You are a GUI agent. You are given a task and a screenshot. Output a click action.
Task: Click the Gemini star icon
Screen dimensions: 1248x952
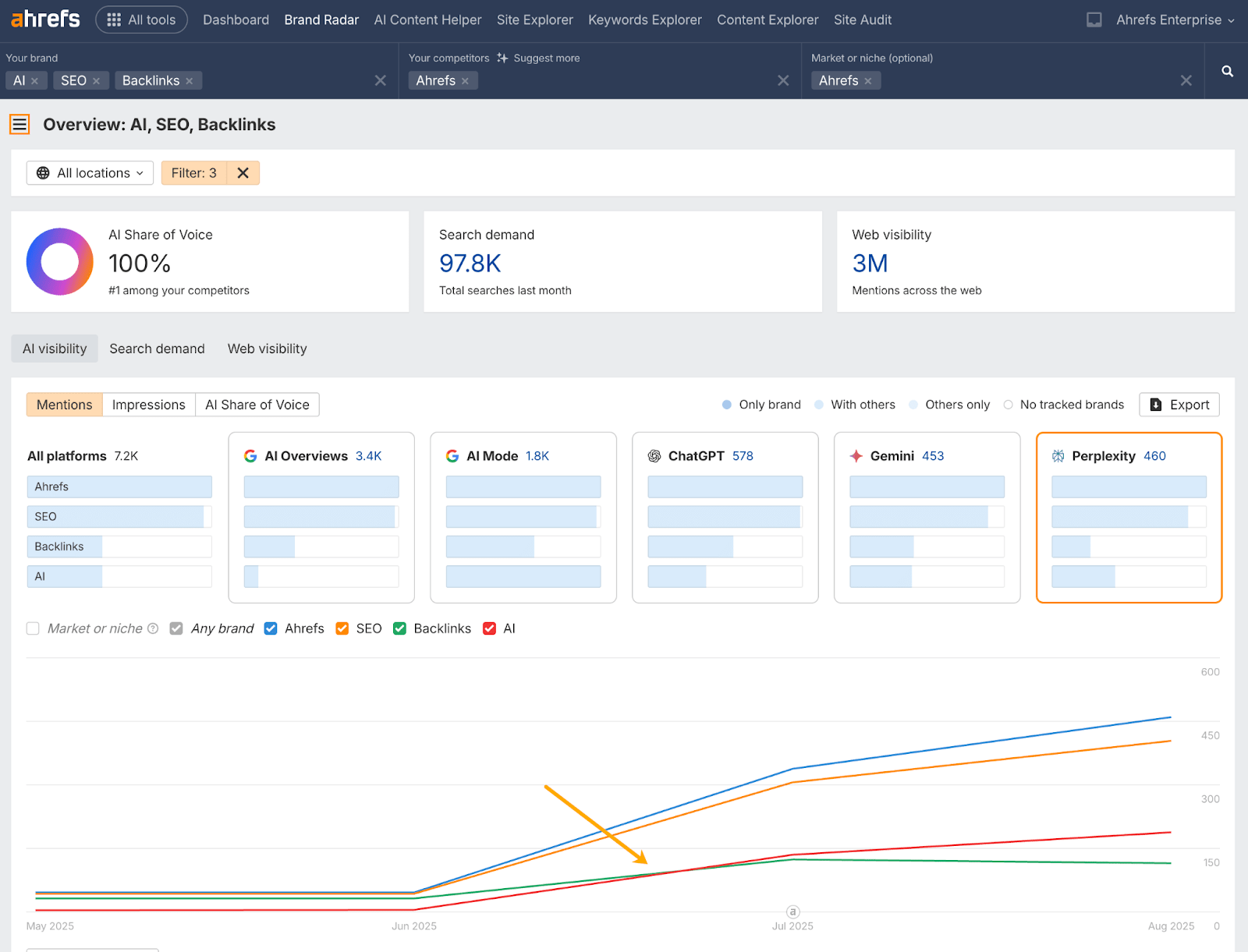coord(856,456)
